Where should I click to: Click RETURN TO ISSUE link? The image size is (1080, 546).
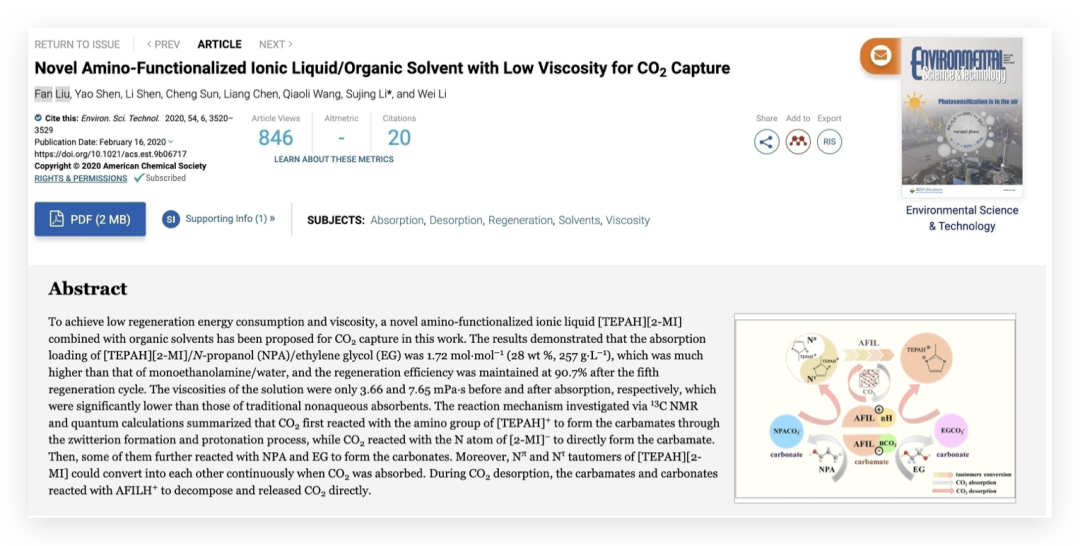pos(77,44)
